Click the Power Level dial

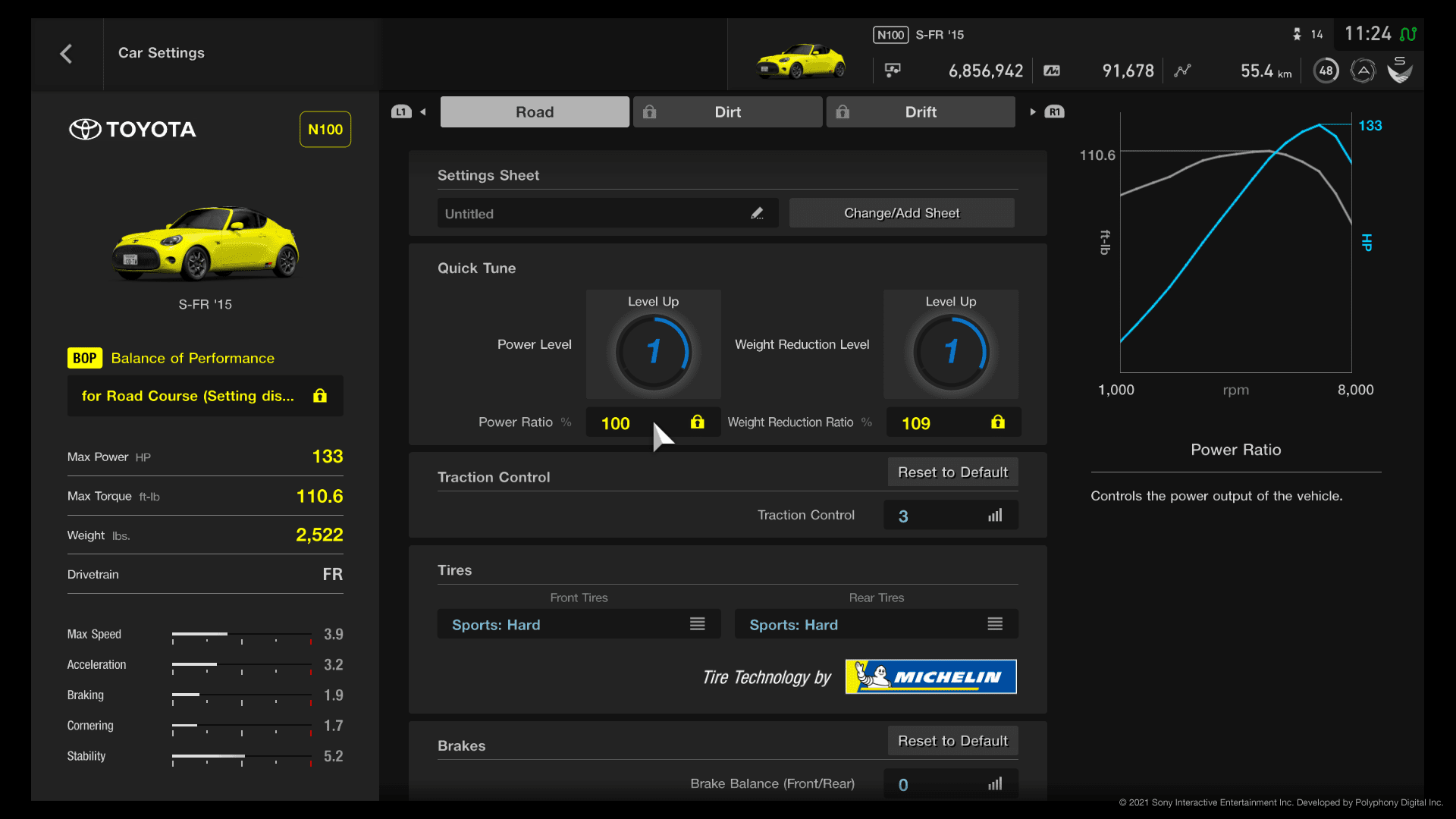click(653, 351)
